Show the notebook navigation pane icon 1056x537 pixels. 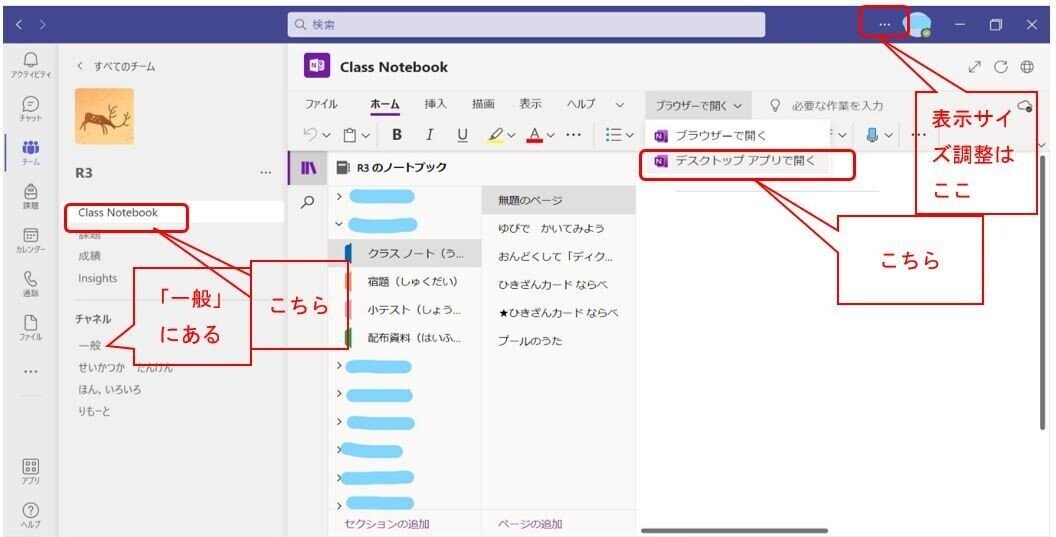(x=308, y=167)
